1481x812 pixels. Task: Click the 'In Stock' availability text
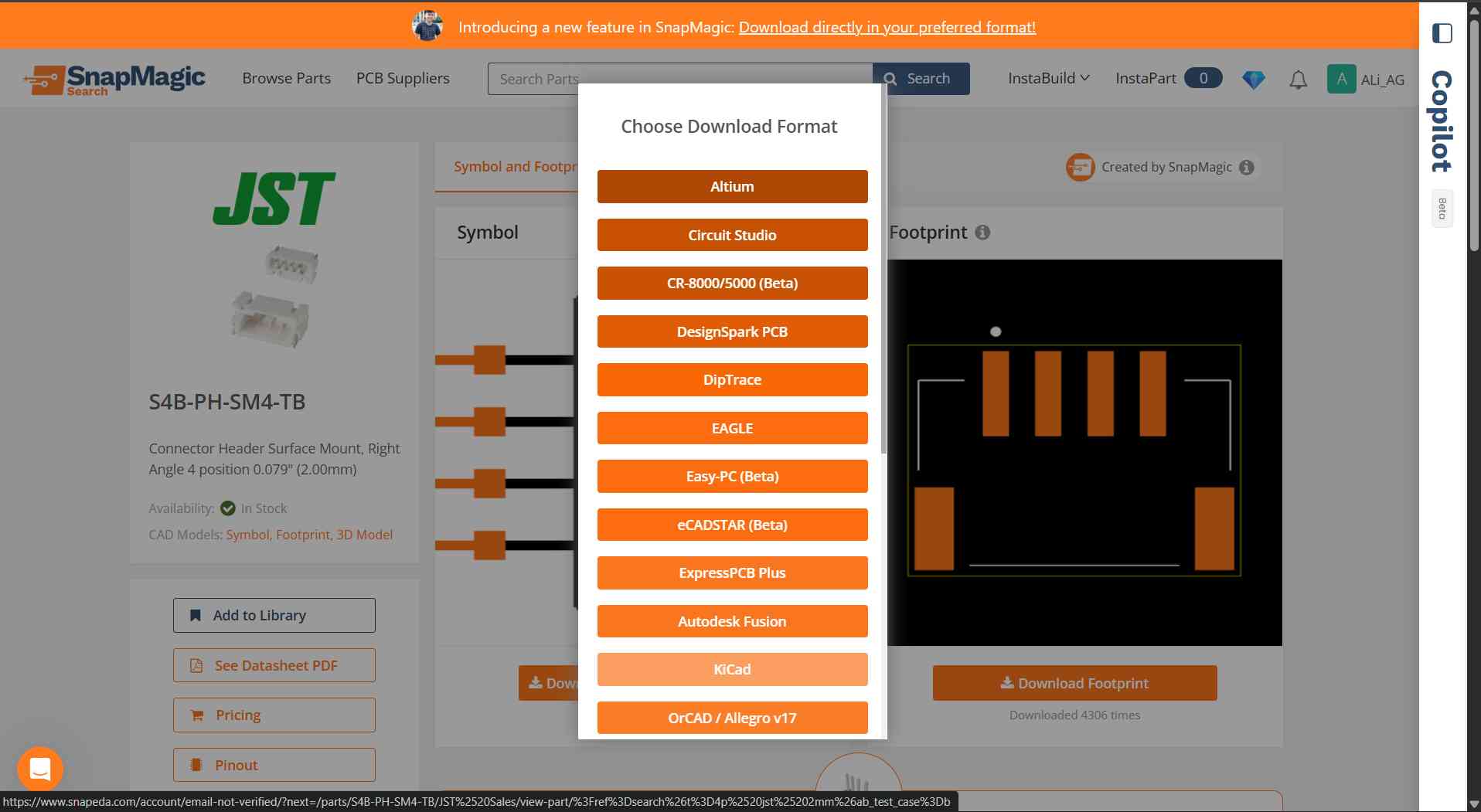point(264,508)
